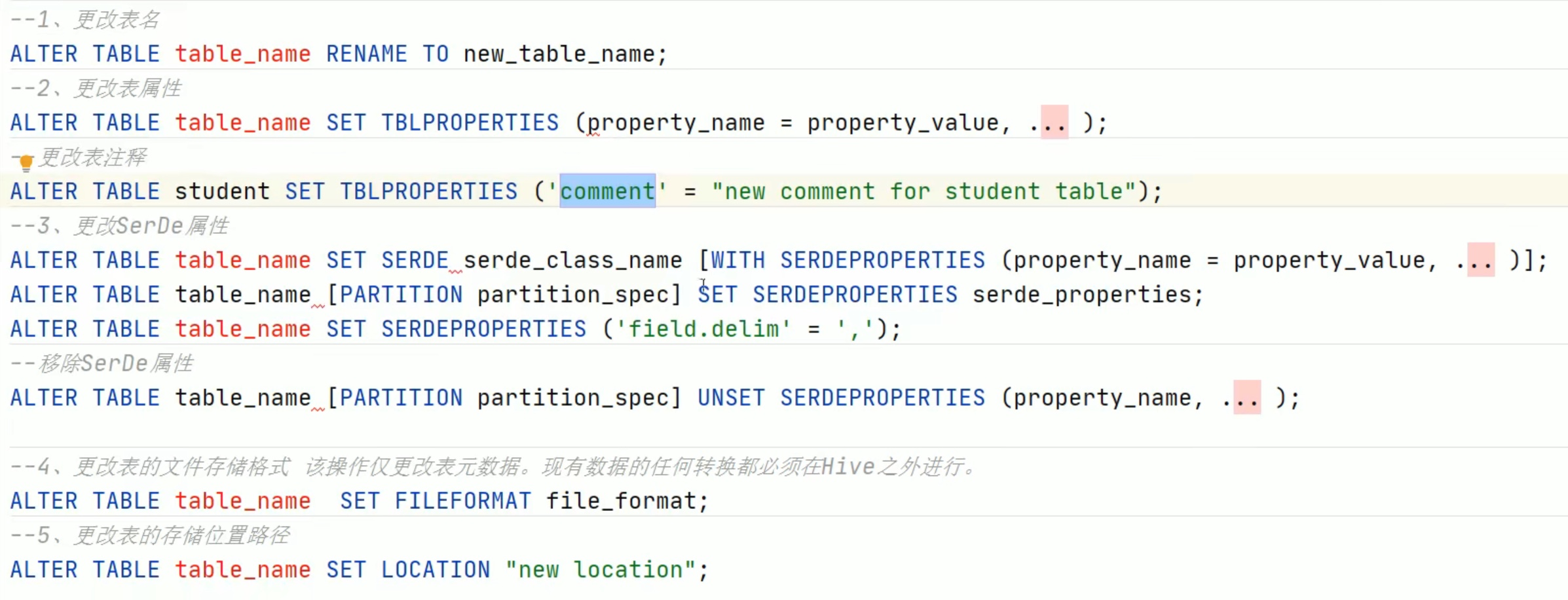
Task: Click the RENAME keyword in first statement
Action: click(x=366, y=54)
